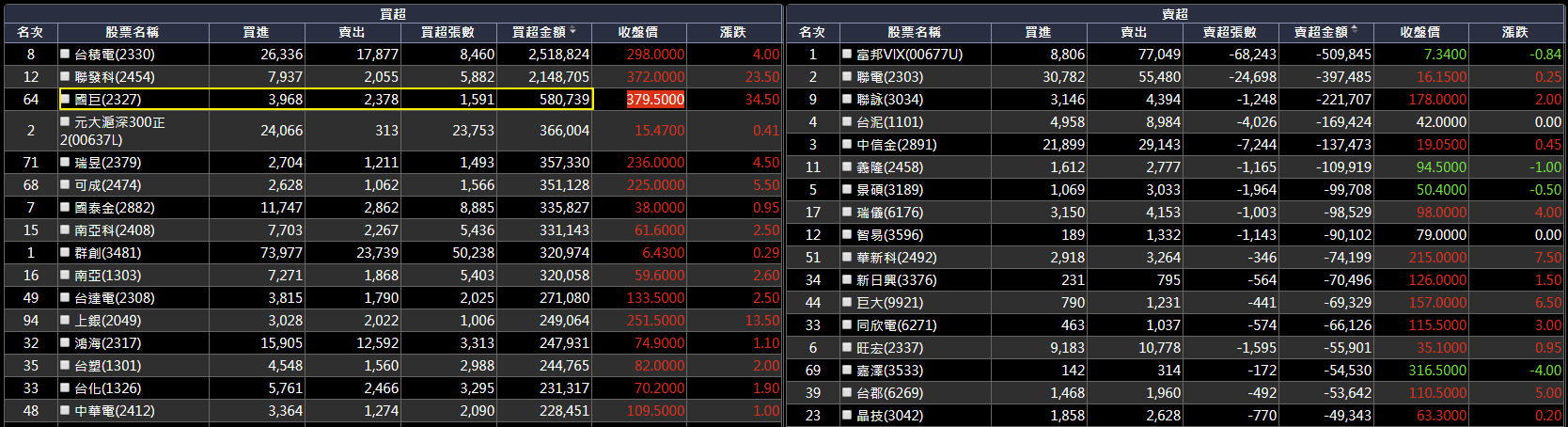The image size is (1568, 427).
Task: Click the sort arrow on 買超金額 header
Action: 573,31
